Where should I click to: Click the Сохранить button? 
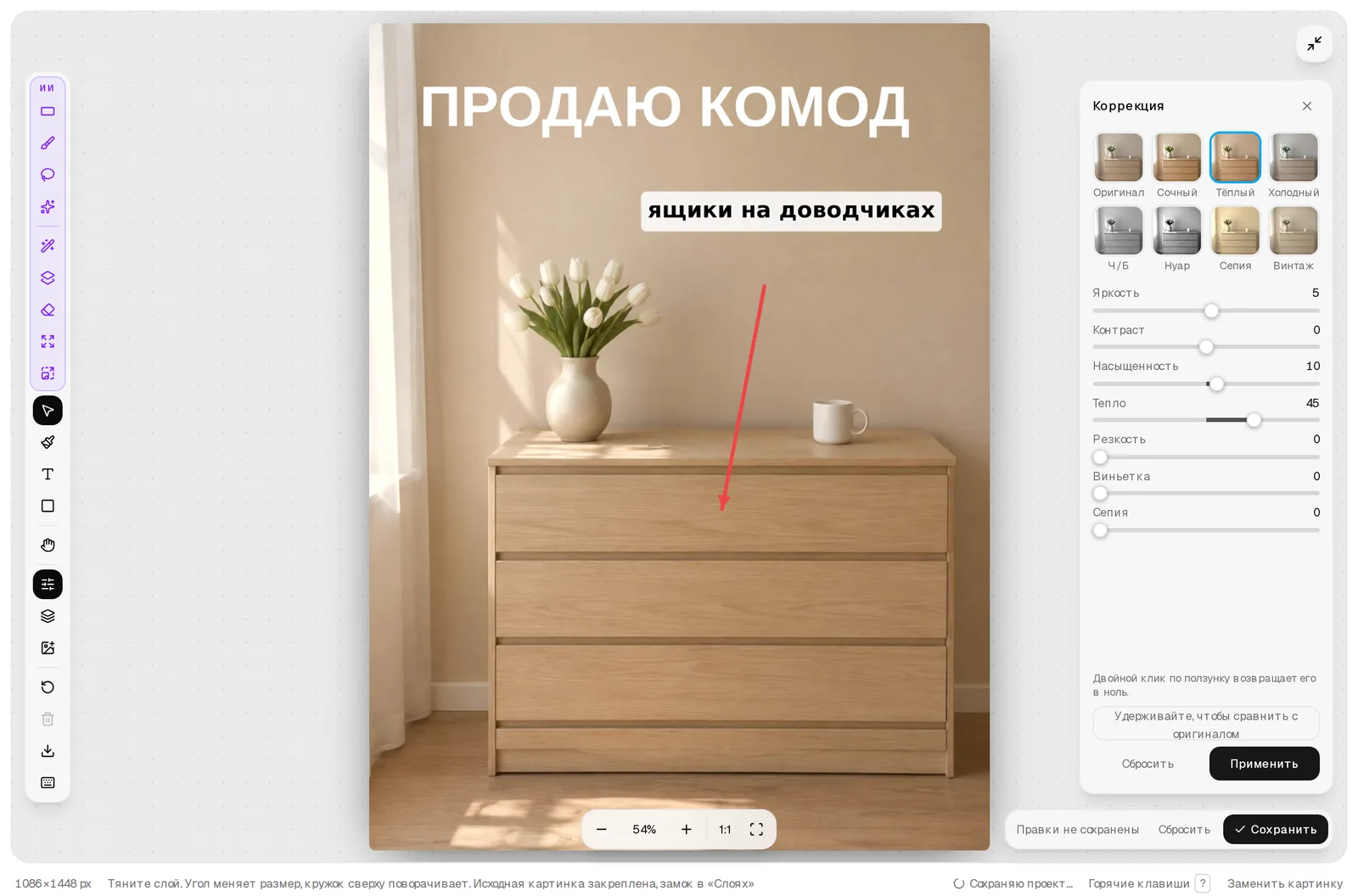pos(1275,829)
